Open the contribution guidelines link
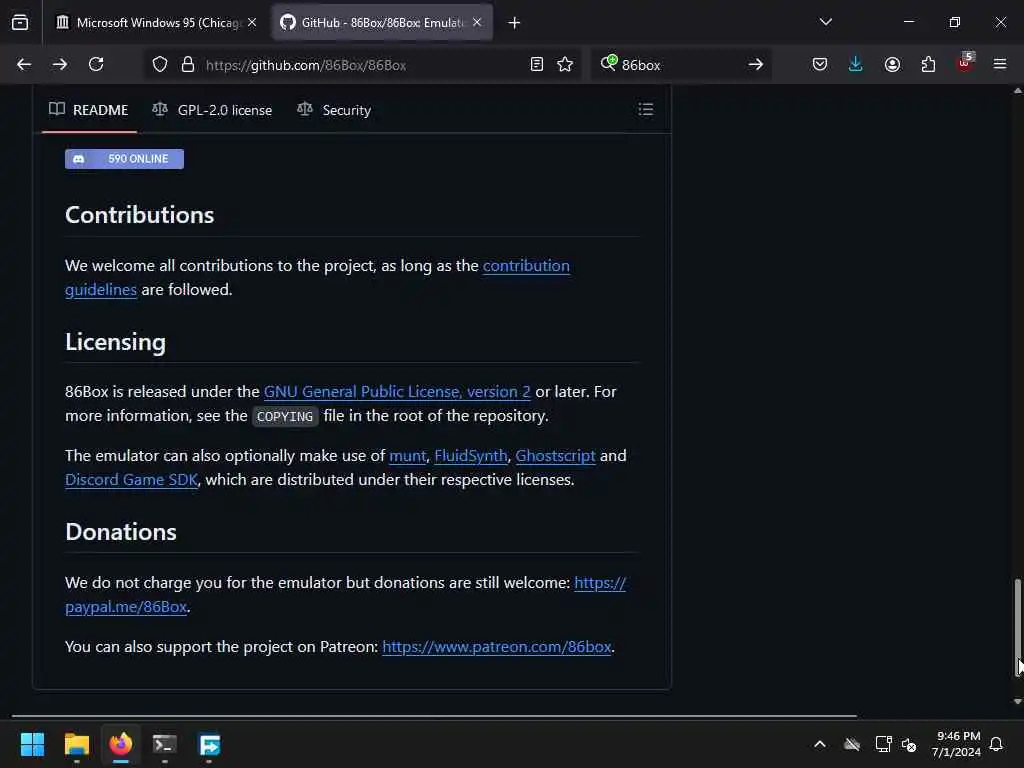The width and height of the screenshot is (1024, 768). click(526, 266)
